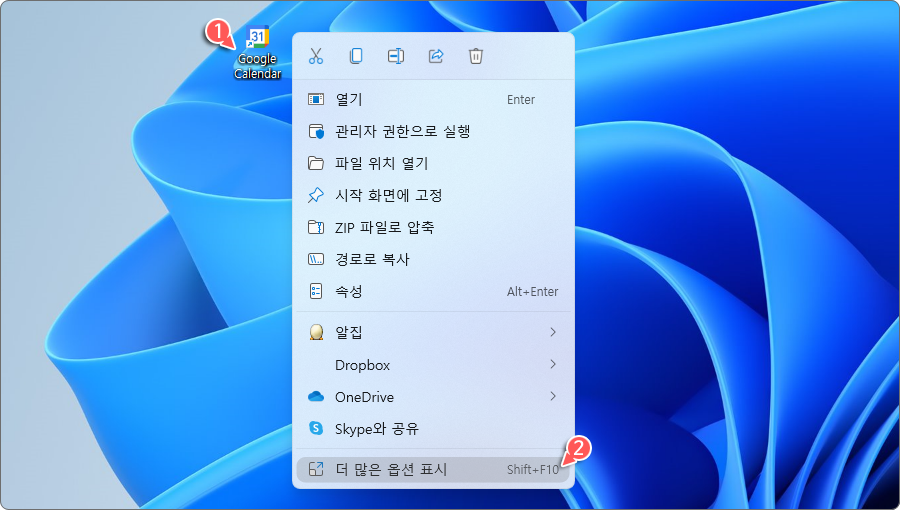Viewport: 900px width, 510px height.
Task: Click the zip folder icon beside ZIP 파일로 압축
Action: [316, 227]
